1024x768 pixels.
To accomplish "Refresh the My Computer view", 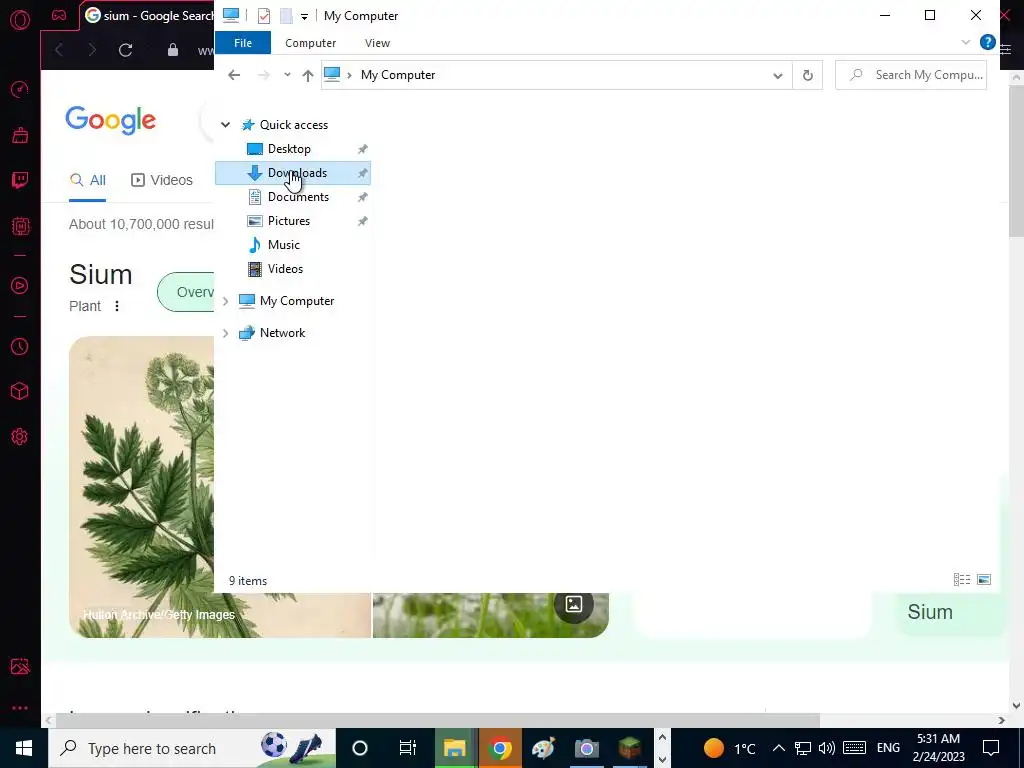I will tap(808, 76).
